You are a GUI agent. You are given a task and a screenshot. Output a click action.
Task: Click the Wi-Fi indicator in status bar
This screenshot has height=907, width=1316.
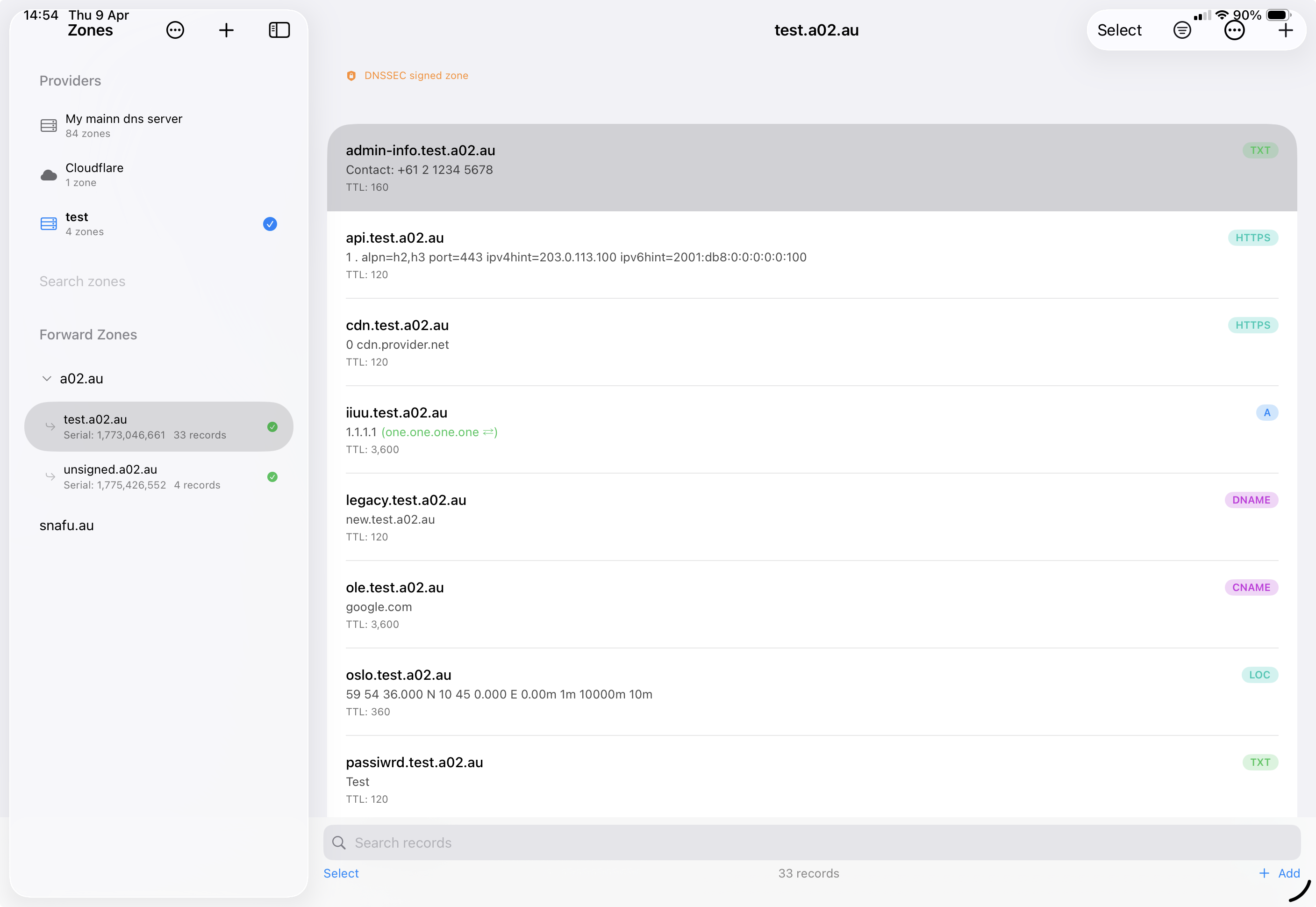pyautogui.click(x=1222, y=15)
